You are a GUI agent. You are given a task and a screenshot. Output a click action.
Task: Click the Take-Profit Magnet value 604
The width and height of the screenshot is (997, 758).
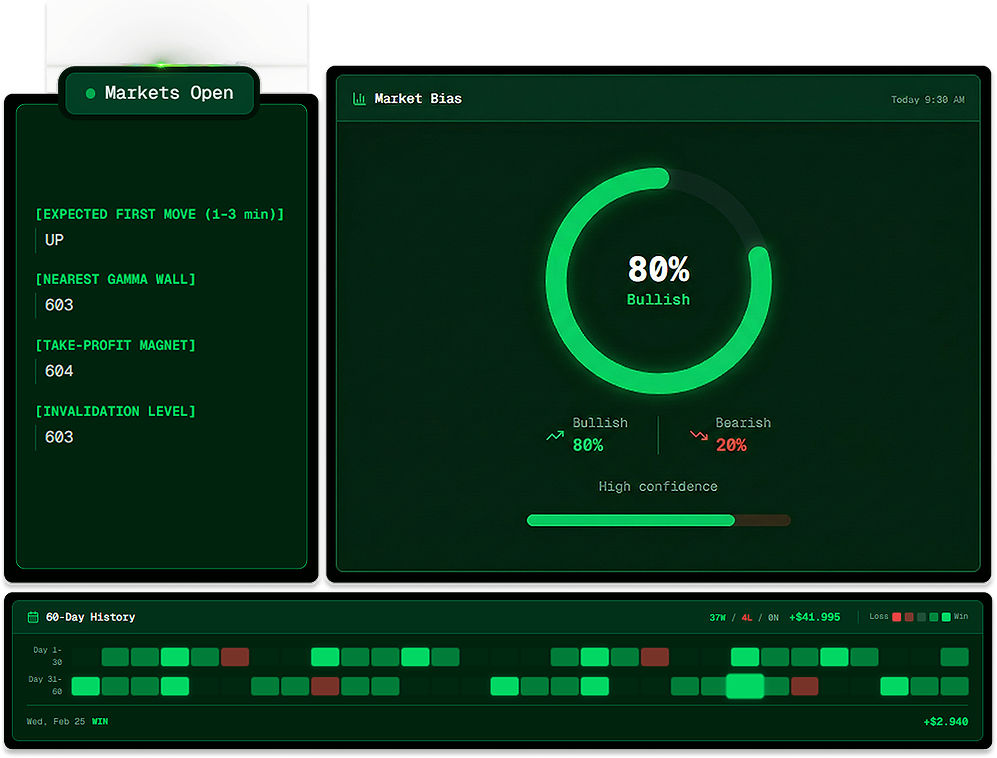59,371
